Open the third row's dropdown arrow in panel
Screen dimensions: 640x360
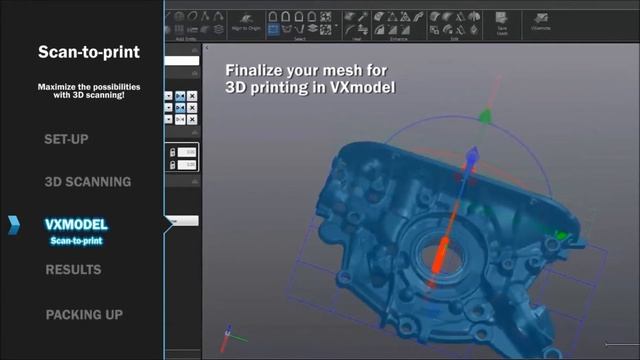(x=169, y=120)
